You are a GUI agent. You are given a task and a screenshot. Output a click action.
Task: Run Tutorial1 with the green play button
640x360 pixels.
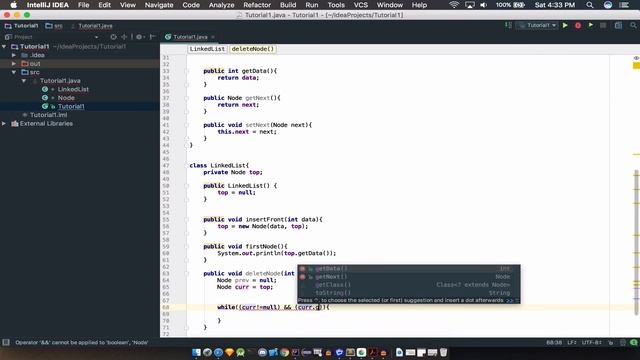565,25
